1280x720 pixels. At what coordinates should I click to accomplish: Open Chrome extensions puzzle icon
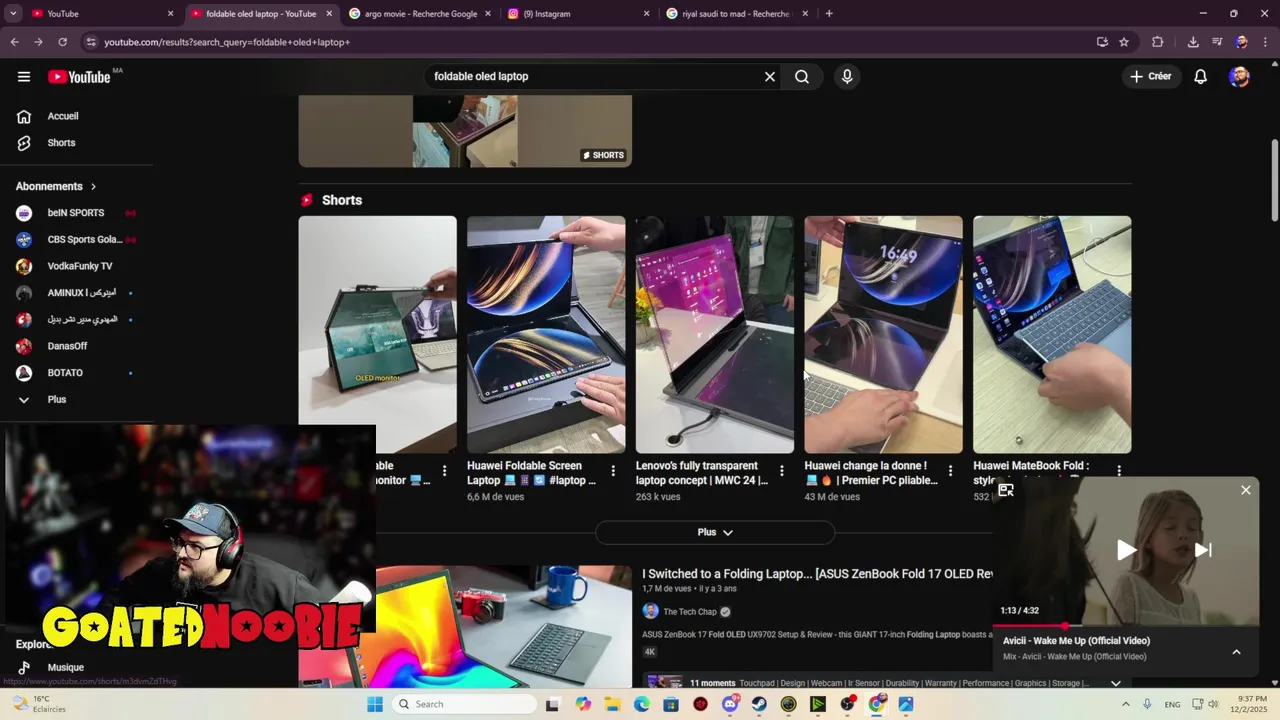point(1158,42)
